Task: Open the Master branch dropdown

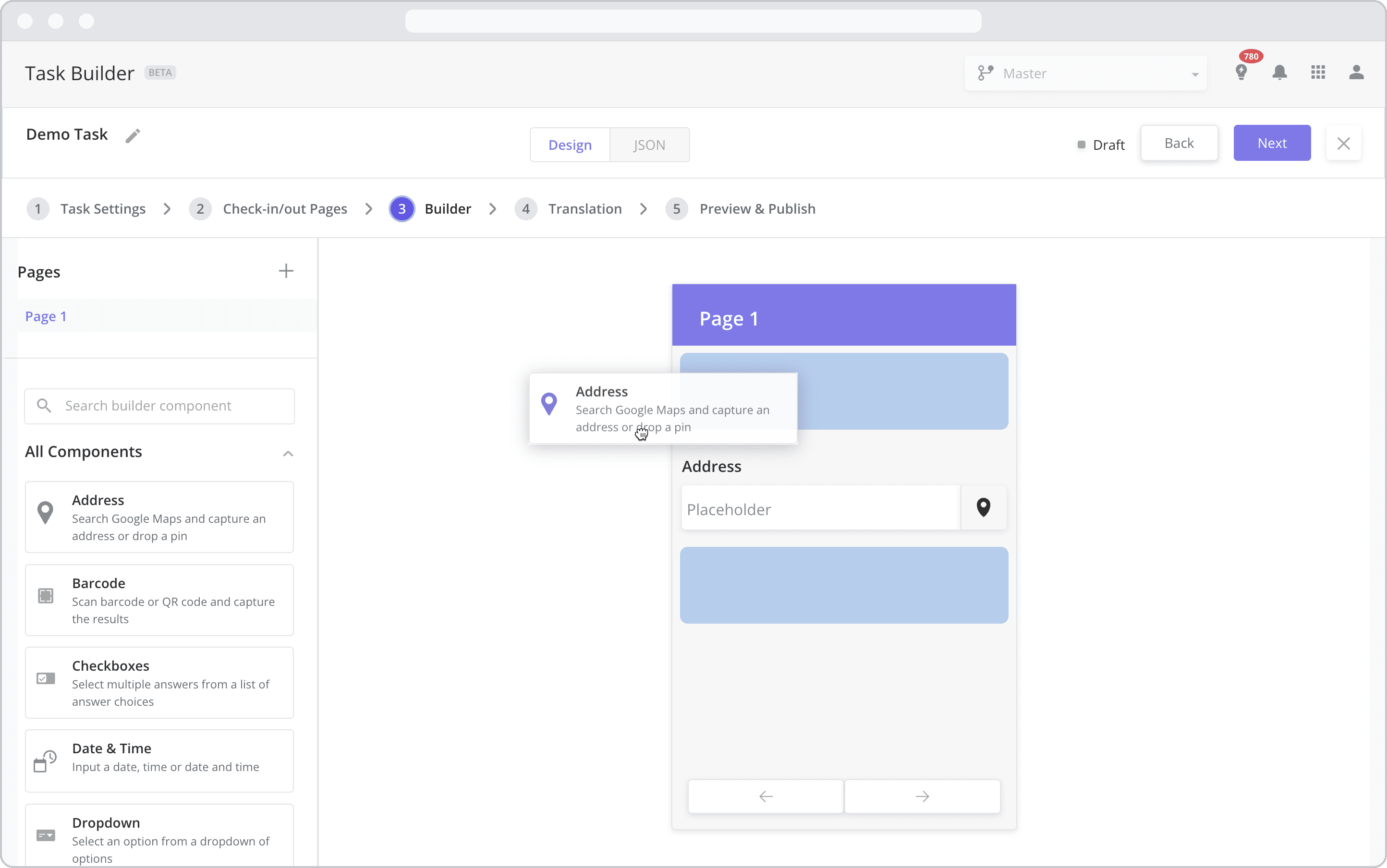Action: (x=1085, y=73)
